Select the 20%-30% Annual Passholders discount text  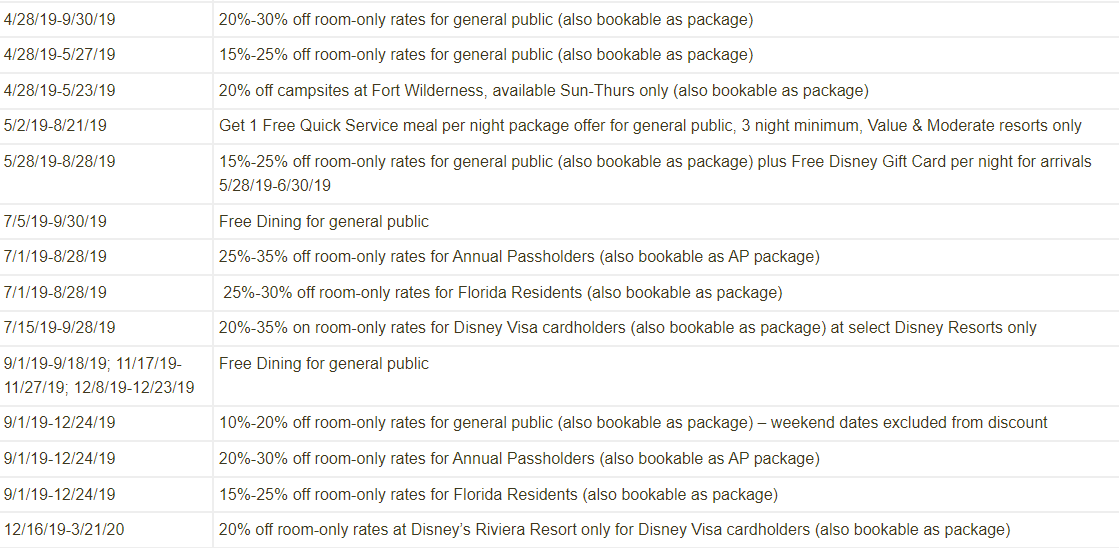pyautogui.click(x=519, y=459)
